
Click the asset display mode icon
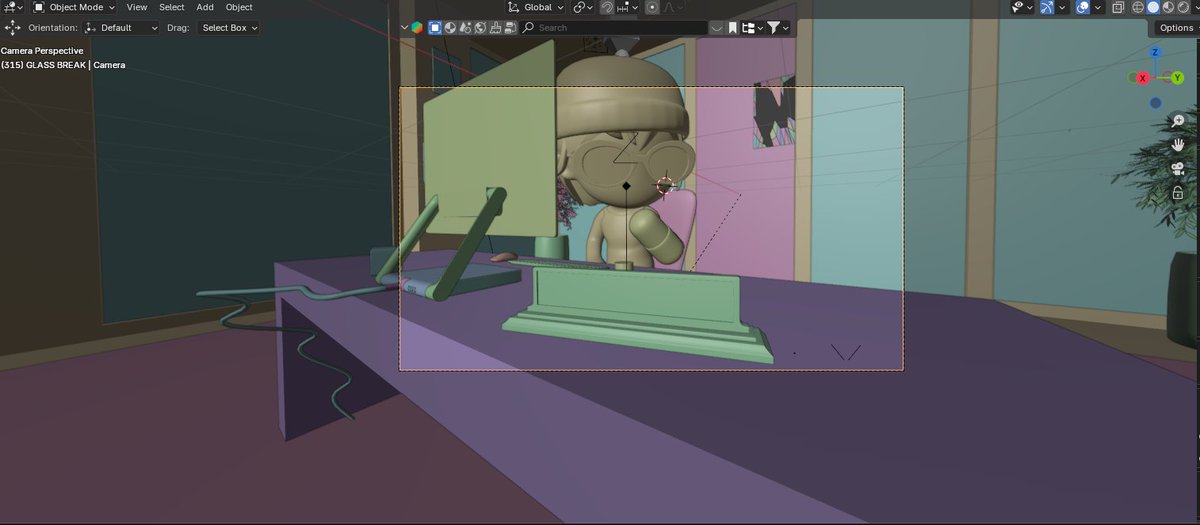416,28
